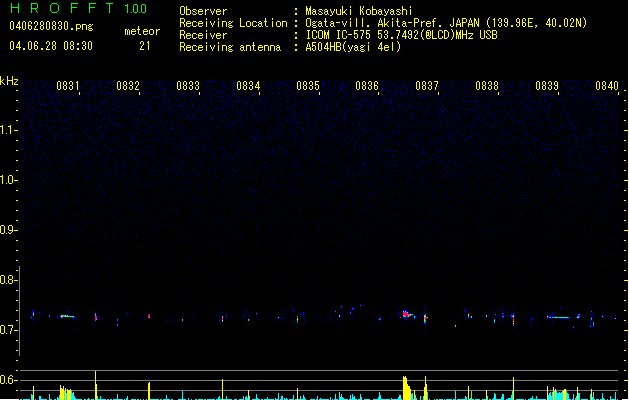Click time marker 0839
This screenshot has height=400, width=629.
click(547, 86)
